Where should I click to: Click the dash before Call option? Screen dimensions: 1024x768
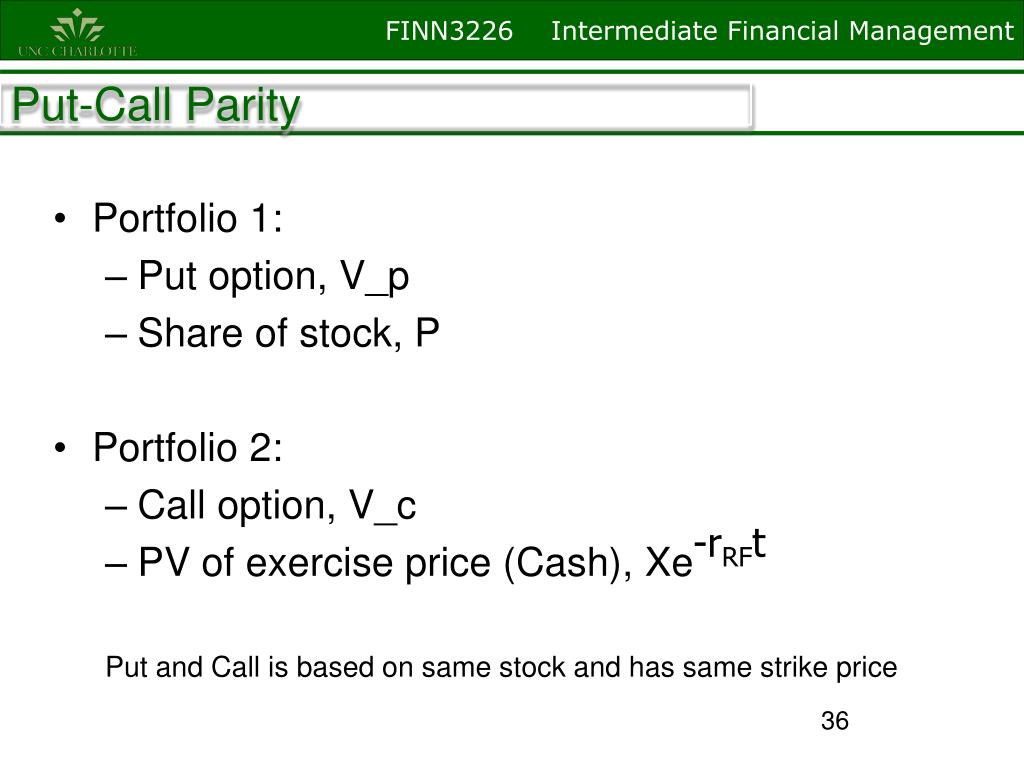(115, 507)
